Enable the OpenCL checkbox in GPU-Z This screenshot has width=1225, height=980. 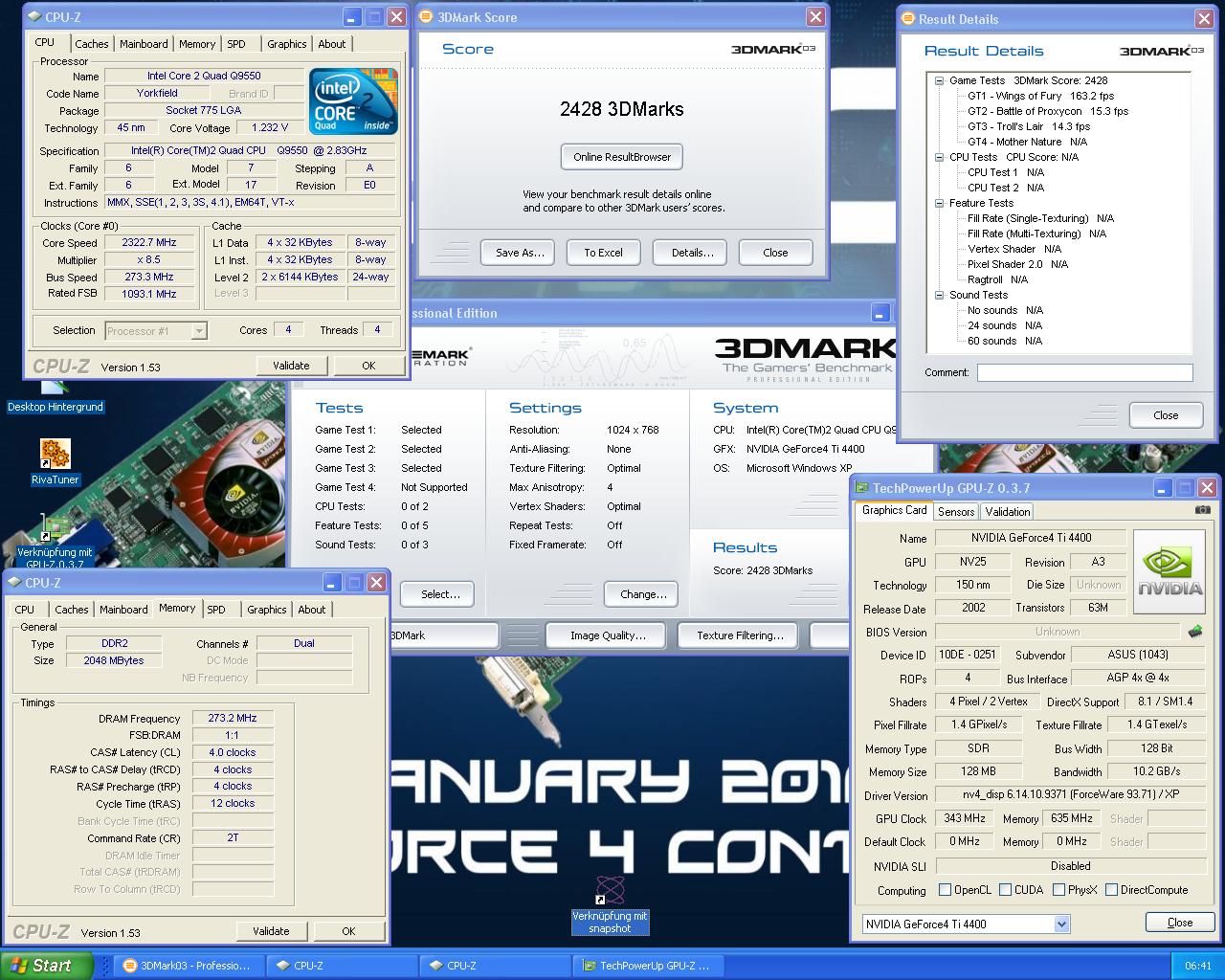coord(945,890)
